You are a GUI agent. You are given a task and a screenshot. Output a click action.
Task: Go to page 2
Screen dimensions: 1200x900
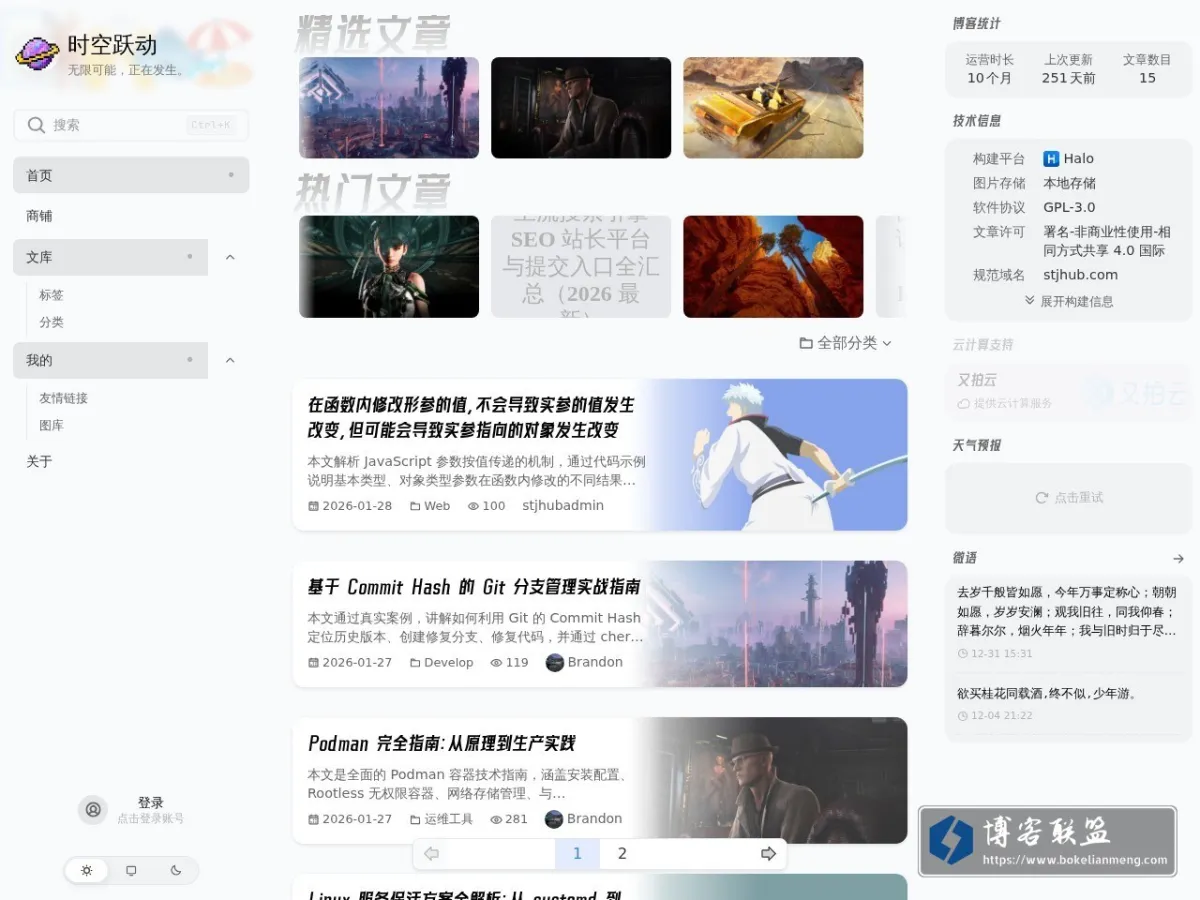(622, 854)
